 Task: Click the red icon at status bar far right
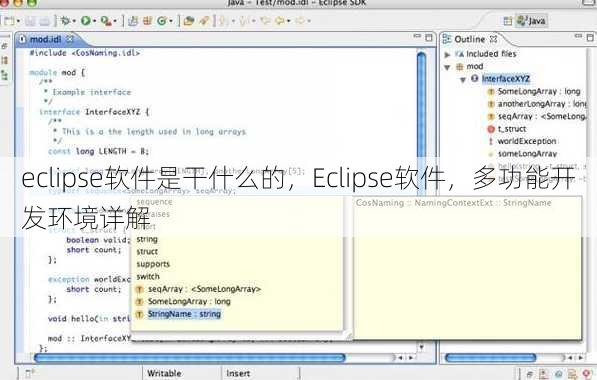tap(586, 374)
